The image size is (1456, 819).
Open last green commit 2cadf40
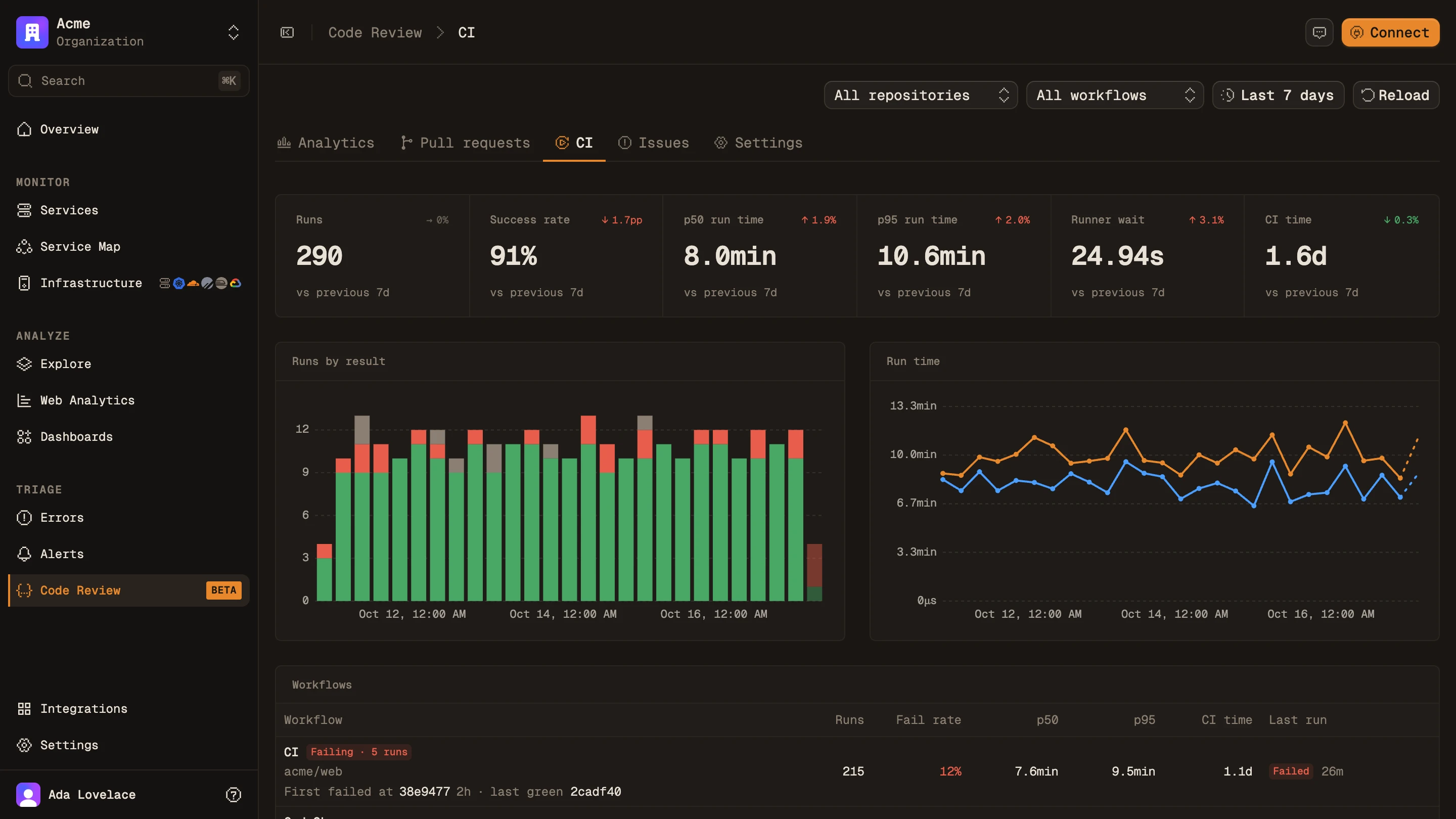point(595,792)
